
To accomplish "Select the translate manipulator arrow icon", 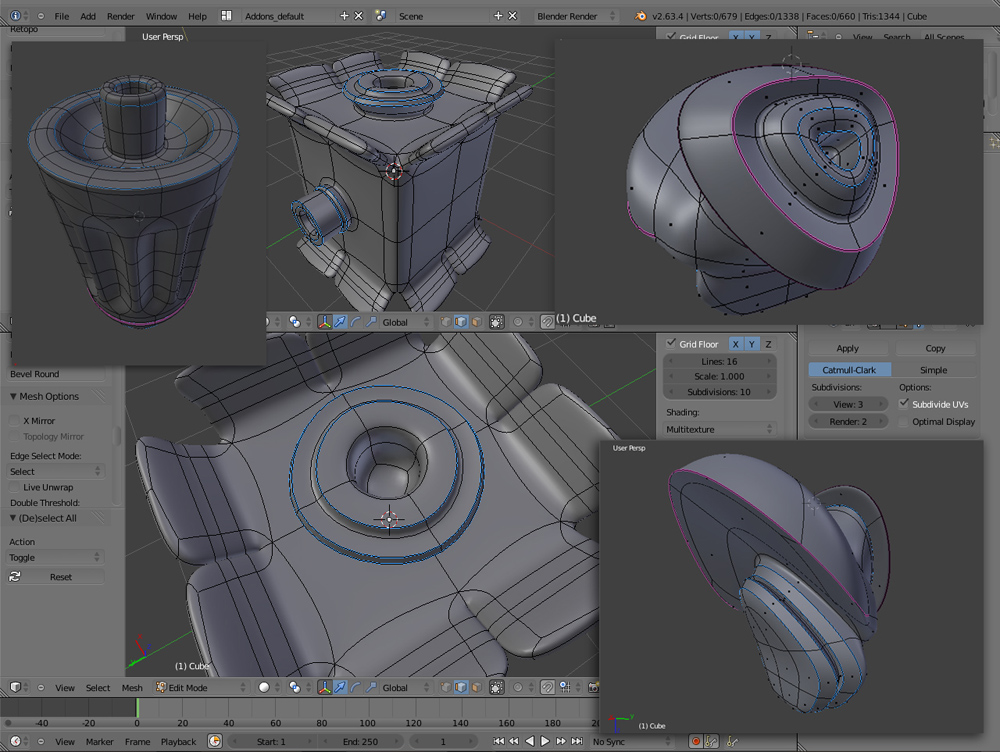I will click(340, 687).
